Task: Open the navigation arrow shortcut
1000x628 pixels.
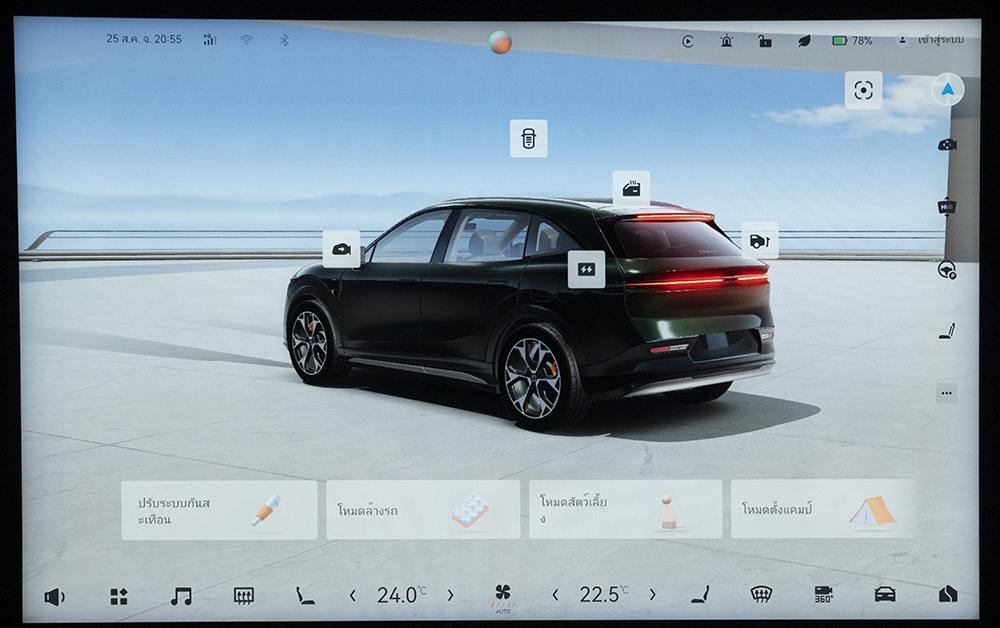Action: click(x=947, y=90)
